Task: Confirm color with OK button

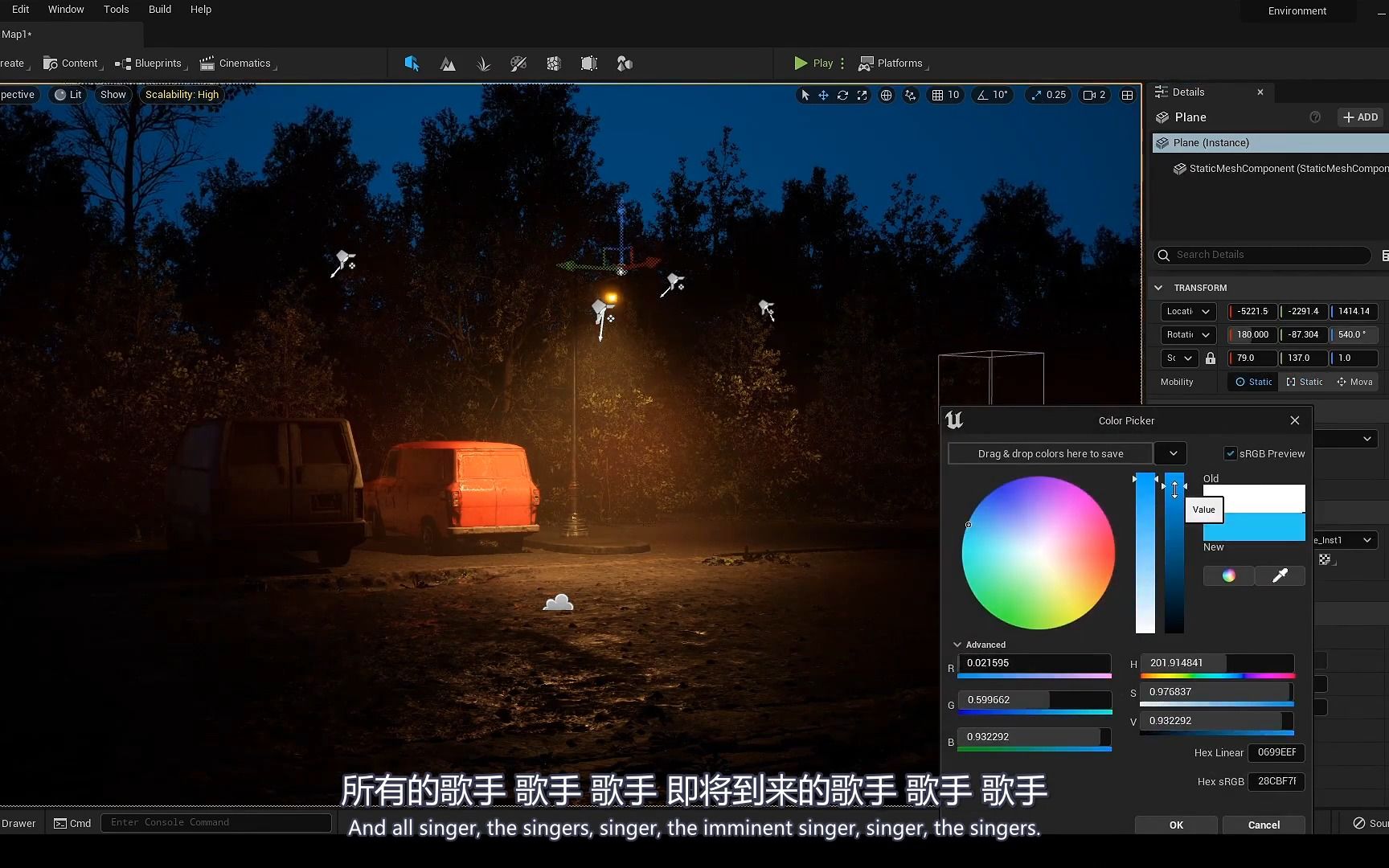Action: tap(1176, 825)
